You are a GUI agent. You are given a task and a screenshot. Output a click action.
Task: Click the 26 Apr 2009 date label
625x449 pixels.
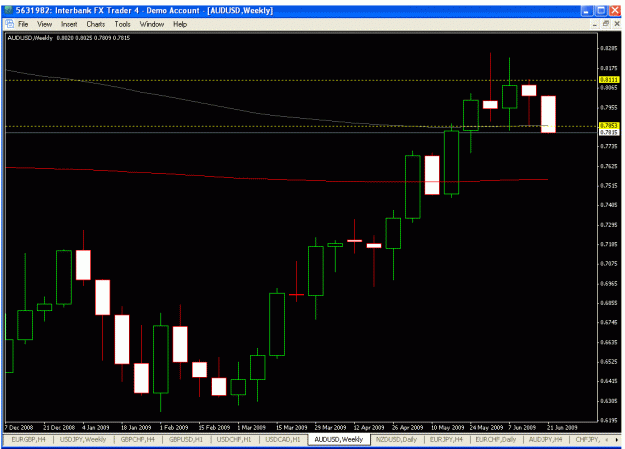pyautogui.click(x=407, y=427)
